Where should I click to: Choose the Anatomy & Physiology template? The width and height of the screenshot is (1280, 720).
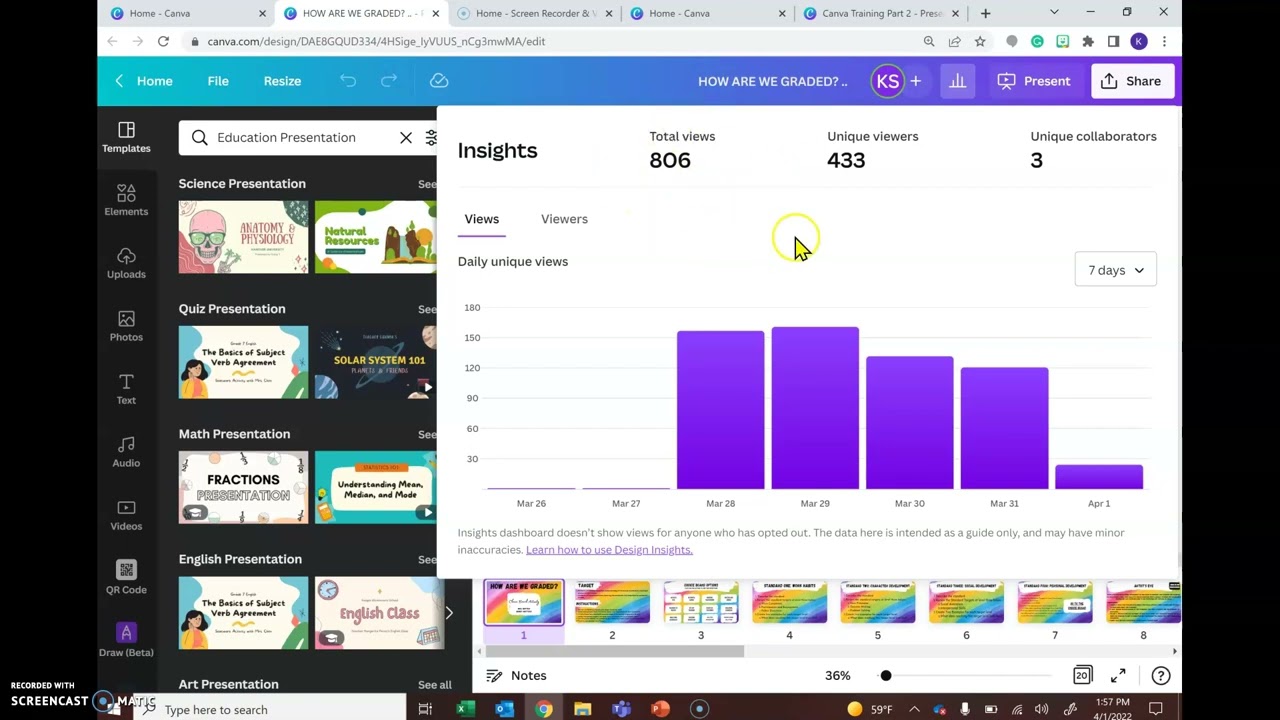point(243,237)
